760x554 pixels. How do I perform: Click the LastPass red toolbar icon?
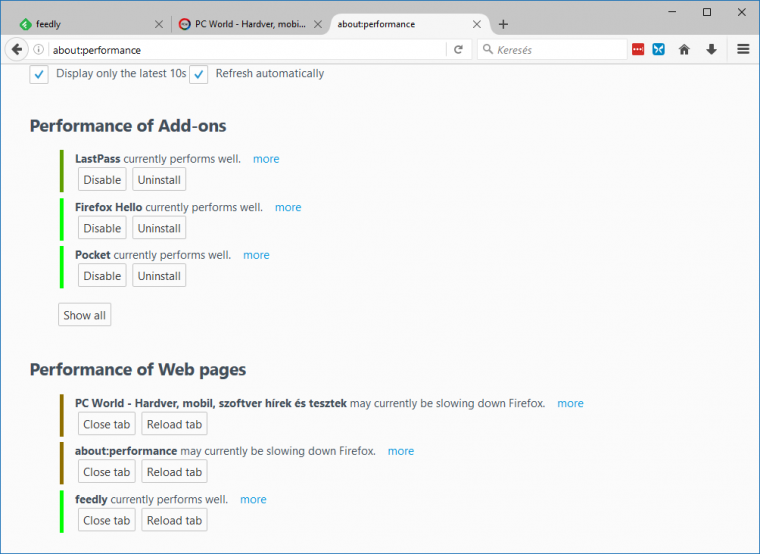pos(638,49)
